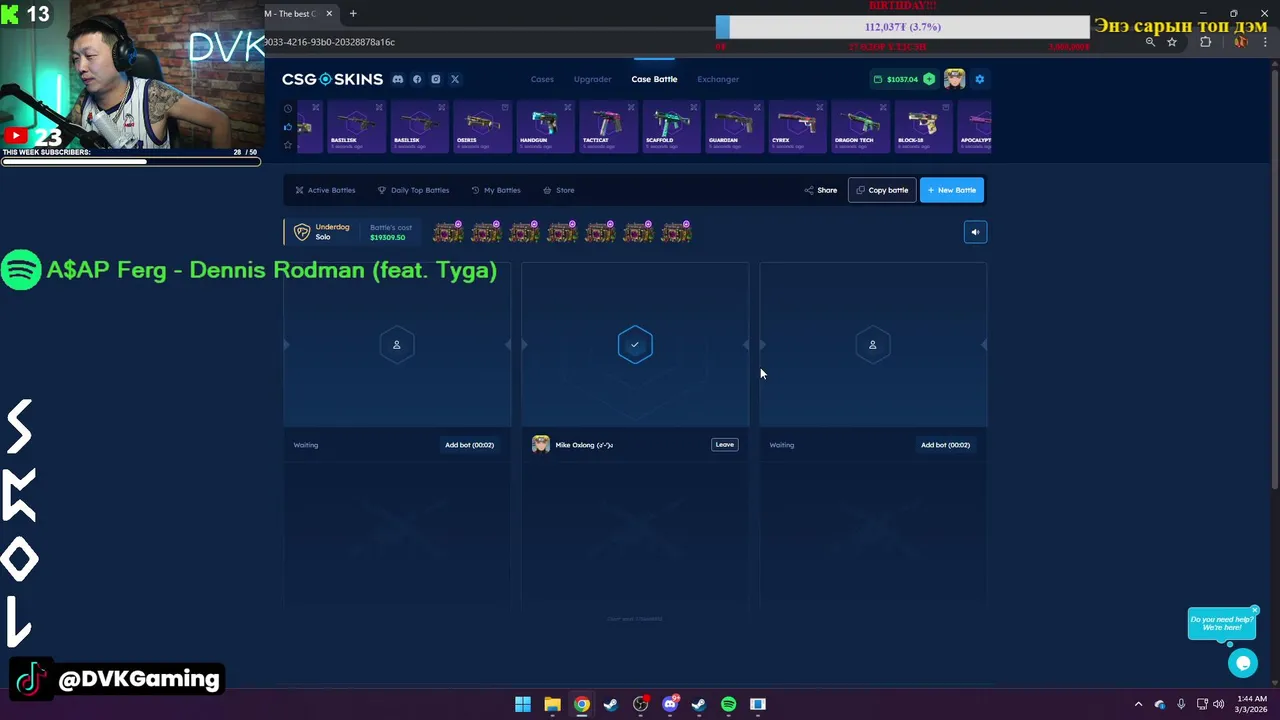Viewport: 1280px width, 720px height.
Task: Open the Osiris drop card
Action: [x=481, y=126]
